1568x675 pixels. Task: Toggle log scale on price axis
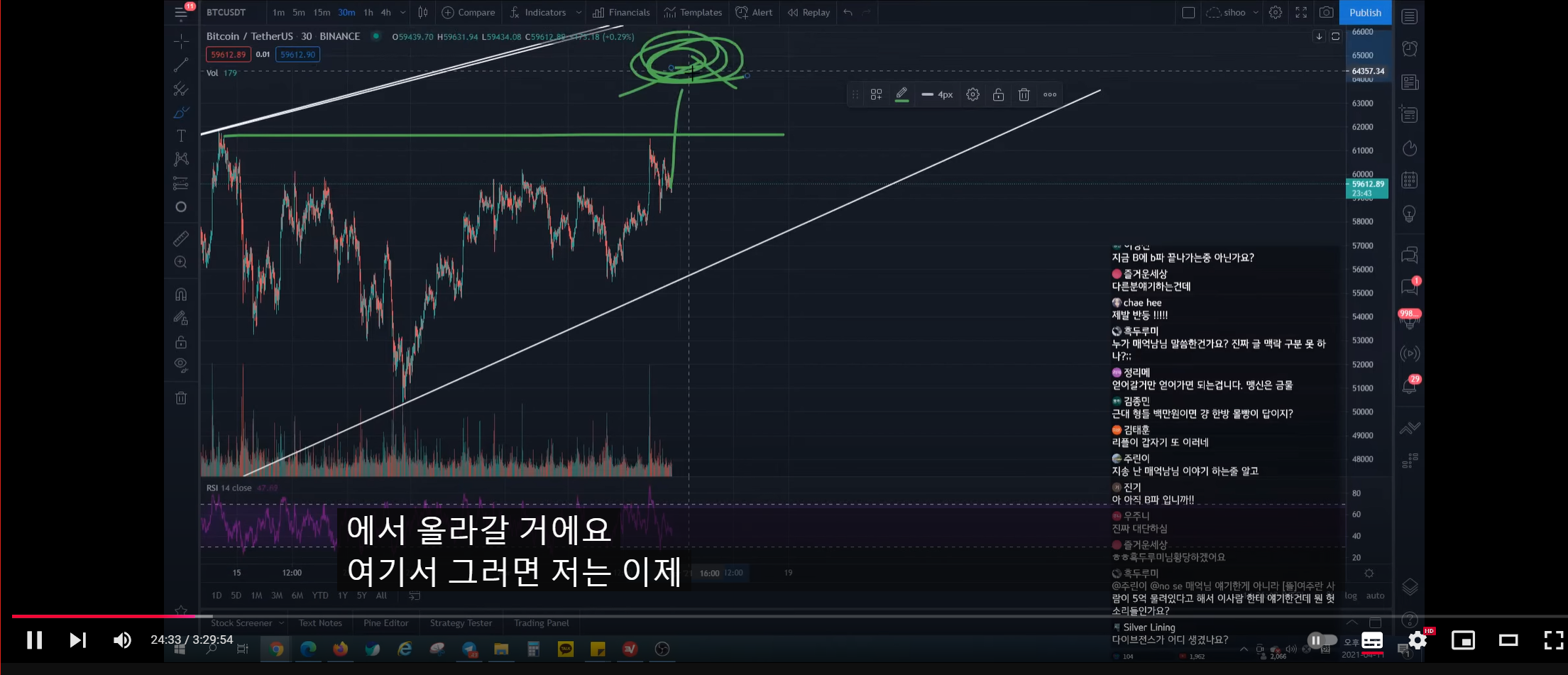click(x=1351, y=596)
